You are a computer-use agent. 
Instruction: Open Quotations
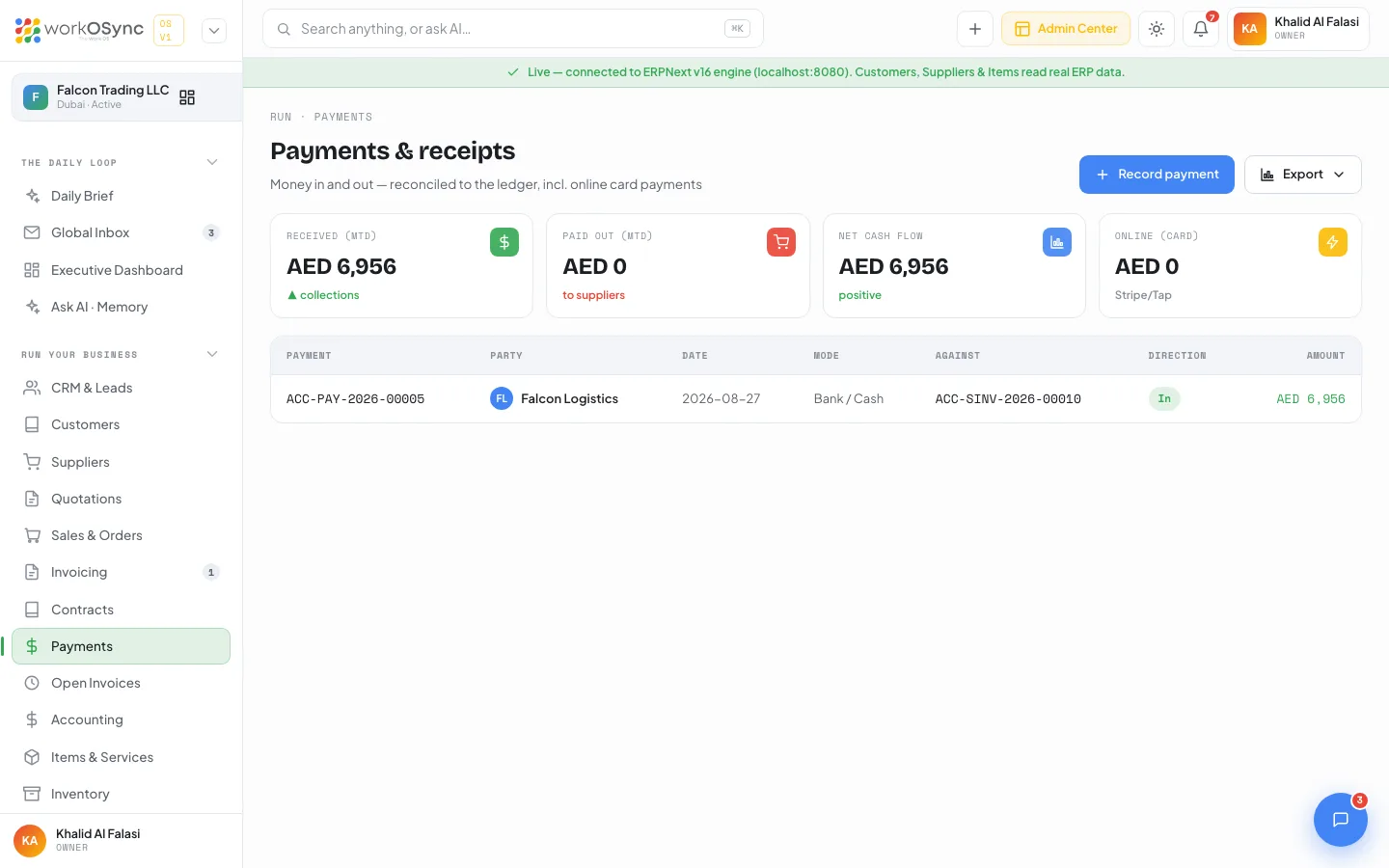click(121, 499)
